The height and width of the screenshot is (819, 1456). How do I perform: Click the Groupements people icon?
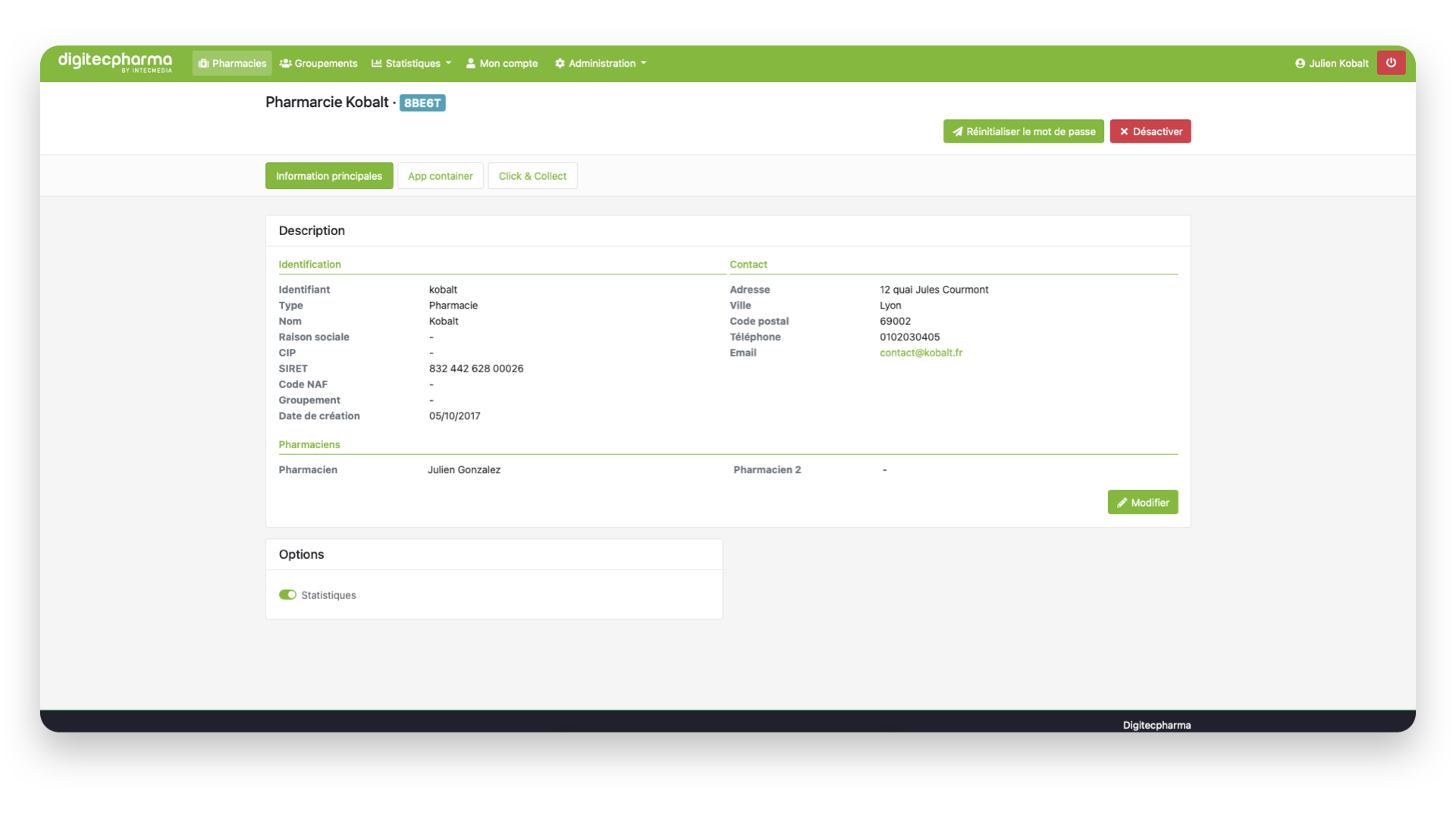click(x=285, y=64)
